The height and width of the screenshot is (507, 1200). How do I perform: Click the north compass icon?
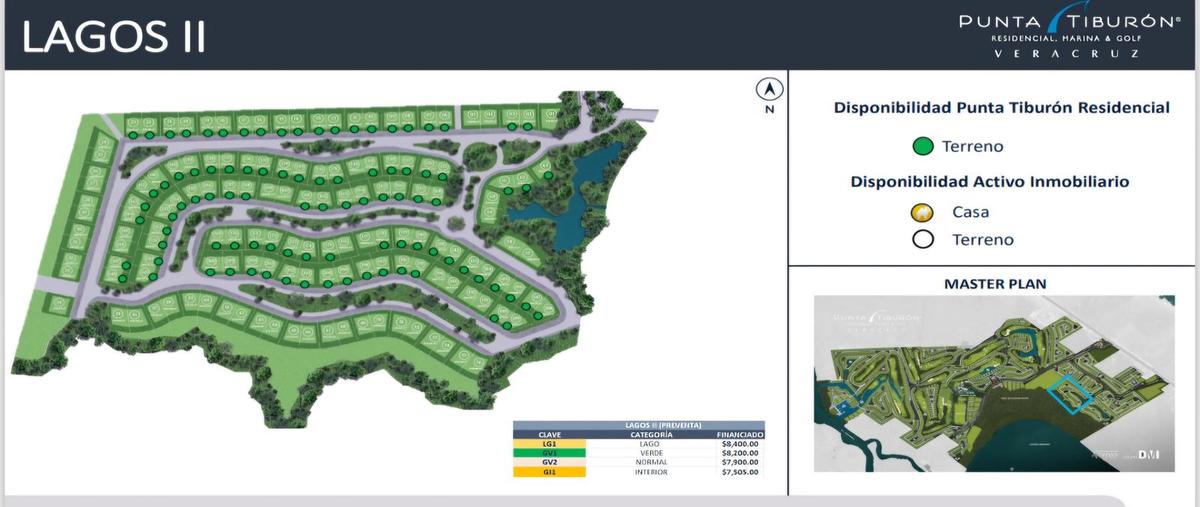coord(769,90)
